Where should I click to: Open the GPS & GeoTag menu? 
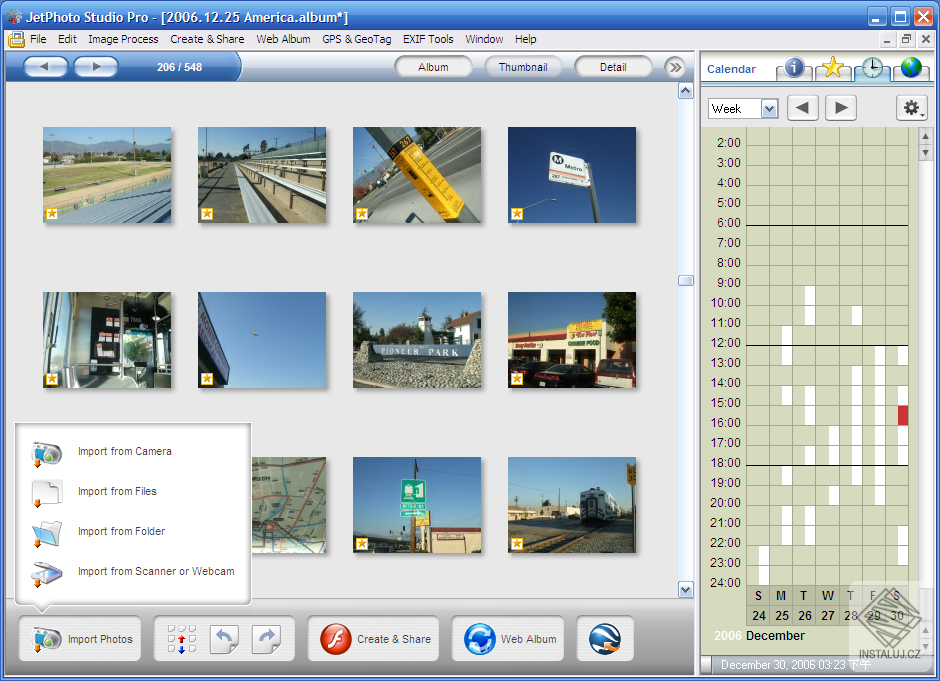click(x=356, y=39)
